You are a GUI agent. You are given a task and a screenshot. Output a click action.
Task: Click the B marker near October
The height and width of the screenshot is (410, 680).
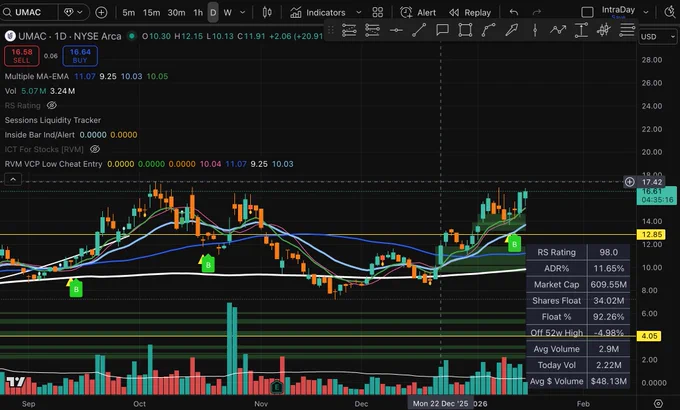(208, 264)
